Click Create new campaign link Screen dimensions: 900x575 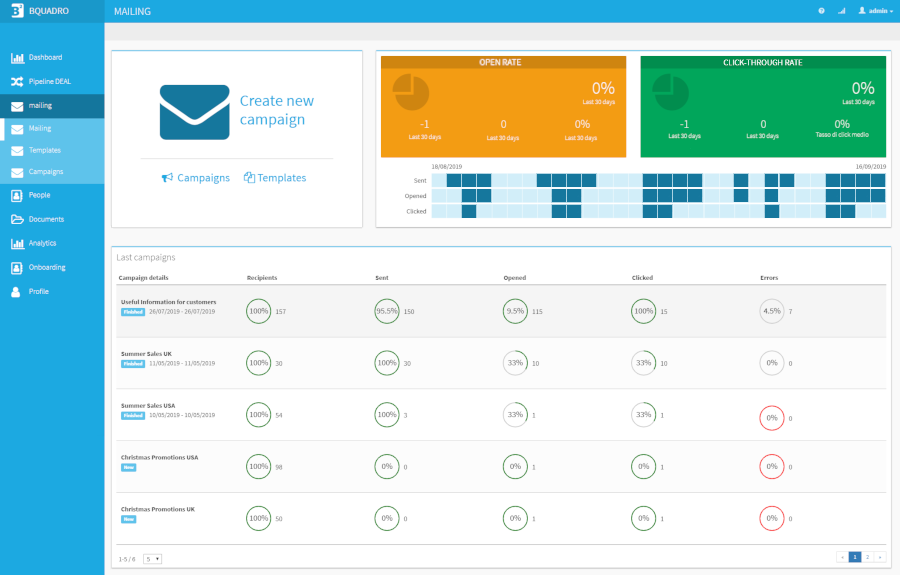click(277, 110)
